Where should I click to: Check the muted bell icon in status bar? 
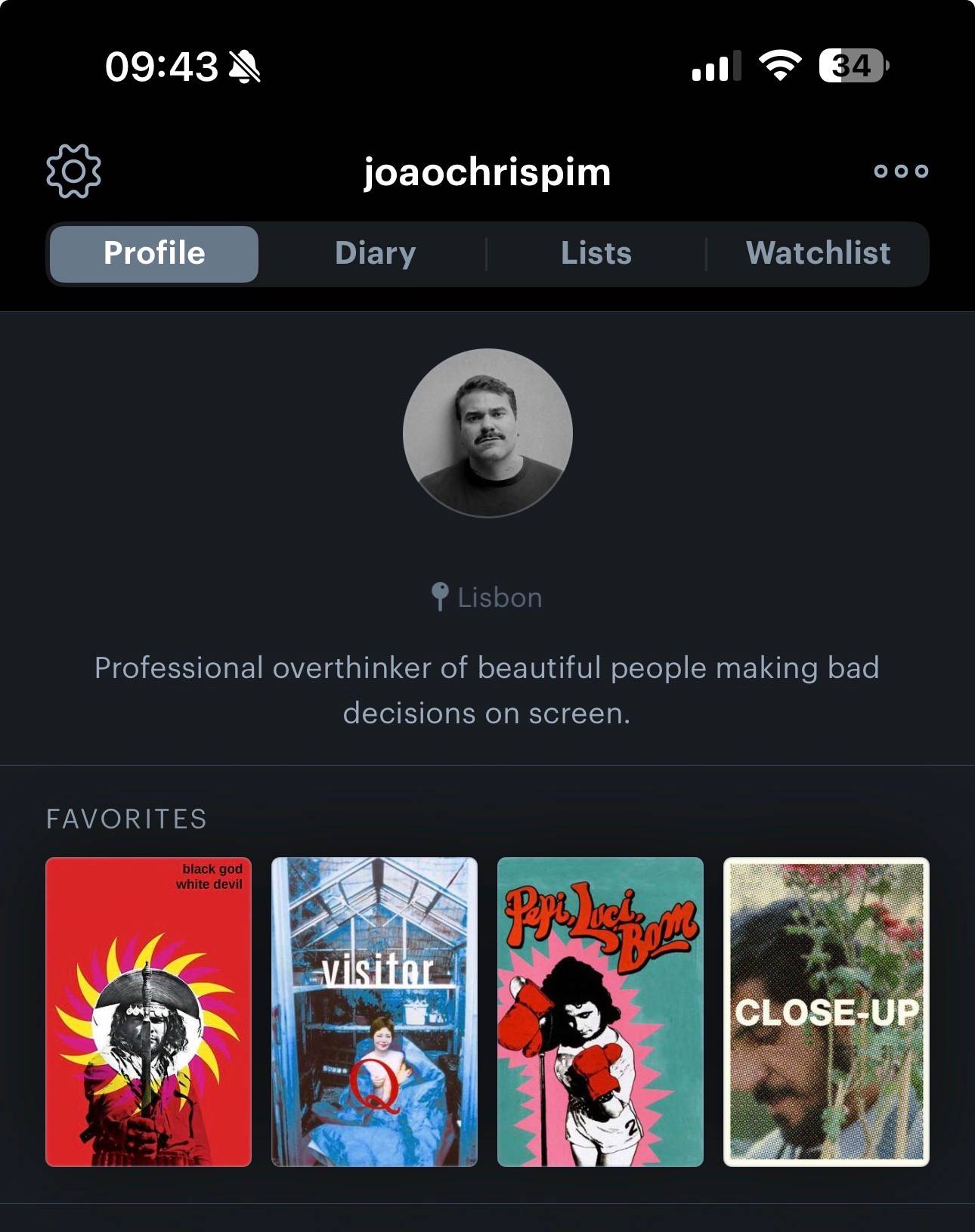click(245, 67)
